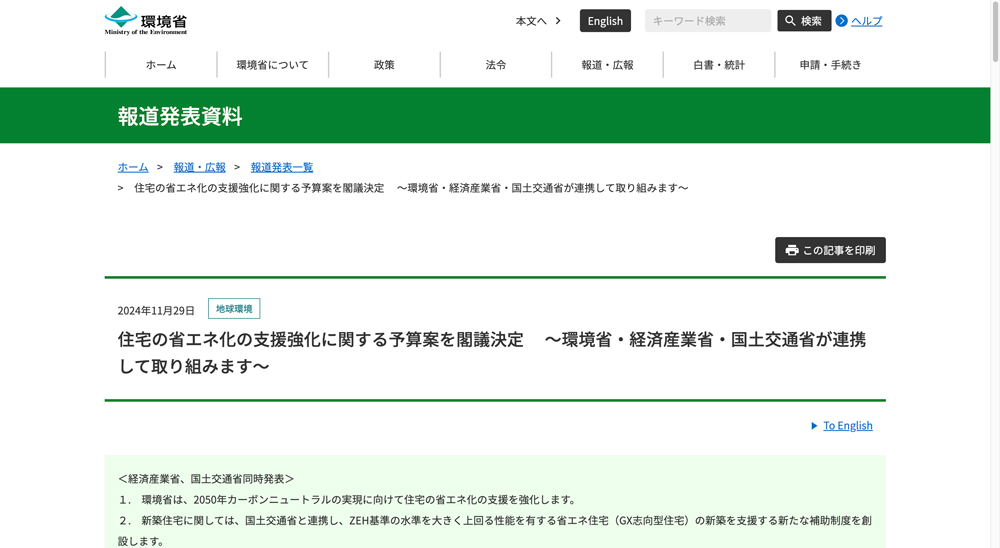Click the printer icon in print button
1000x548 pixels.
pyautogui.click(x=792, y=250)
